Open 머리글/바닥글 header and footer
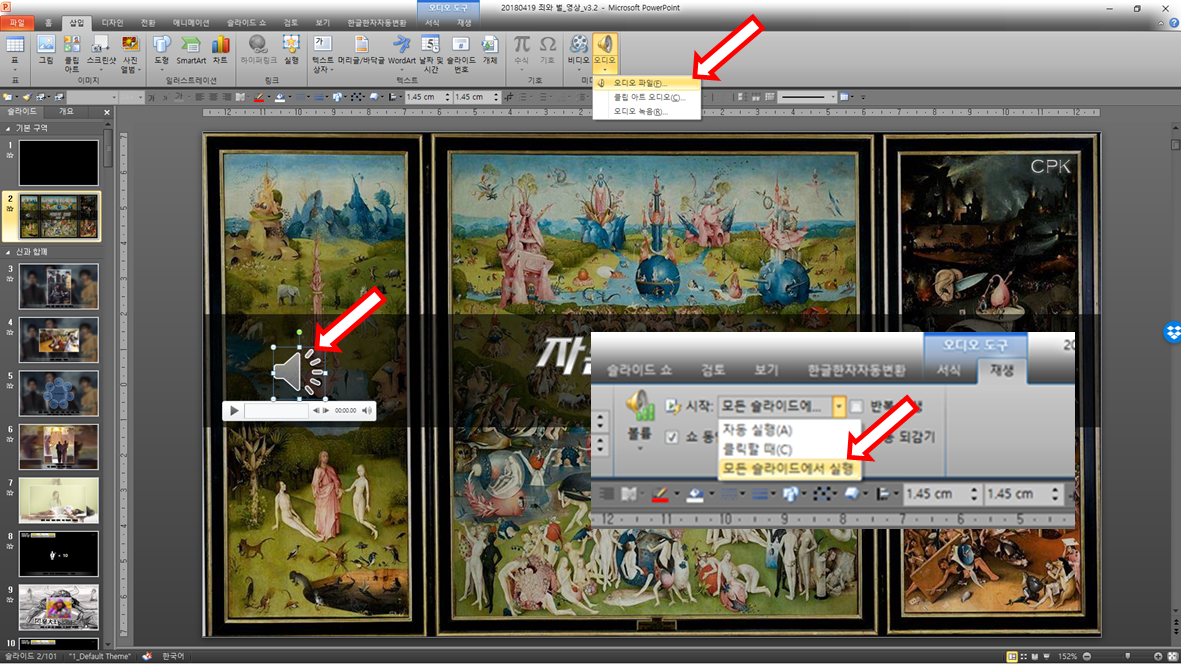This screenshot has width=1181, height=664. (361, 50)
